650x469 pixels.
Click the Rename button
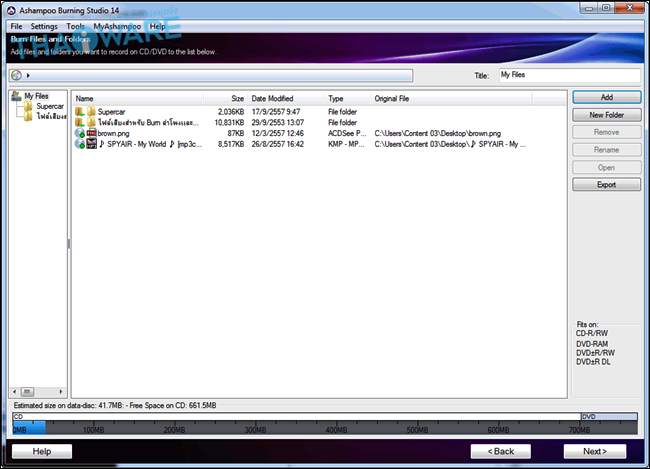pyautogui.click(x=606, y=150)
